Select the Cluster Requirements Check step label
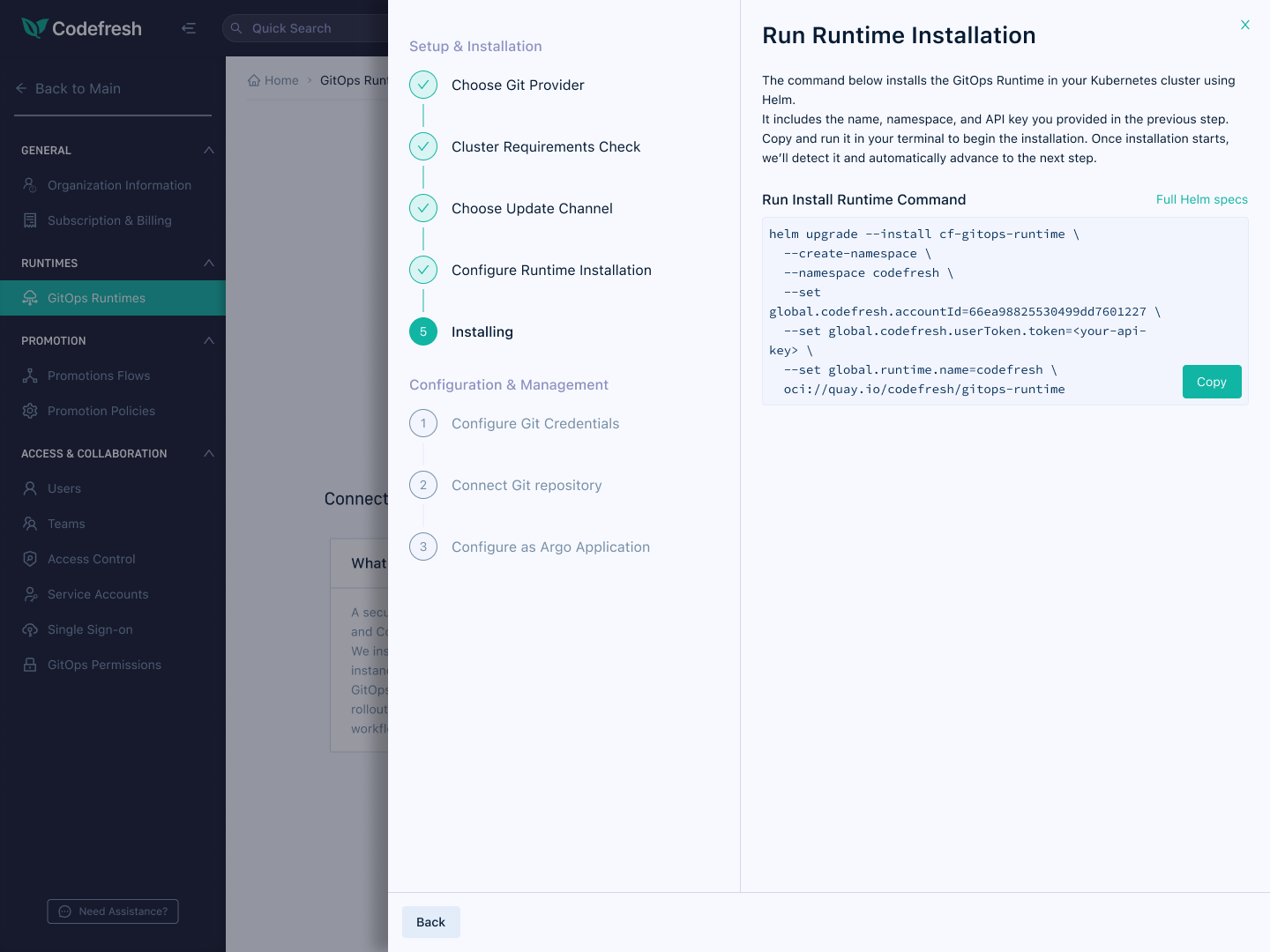This screenshot has height=952, width=1270. pos(546,146)
